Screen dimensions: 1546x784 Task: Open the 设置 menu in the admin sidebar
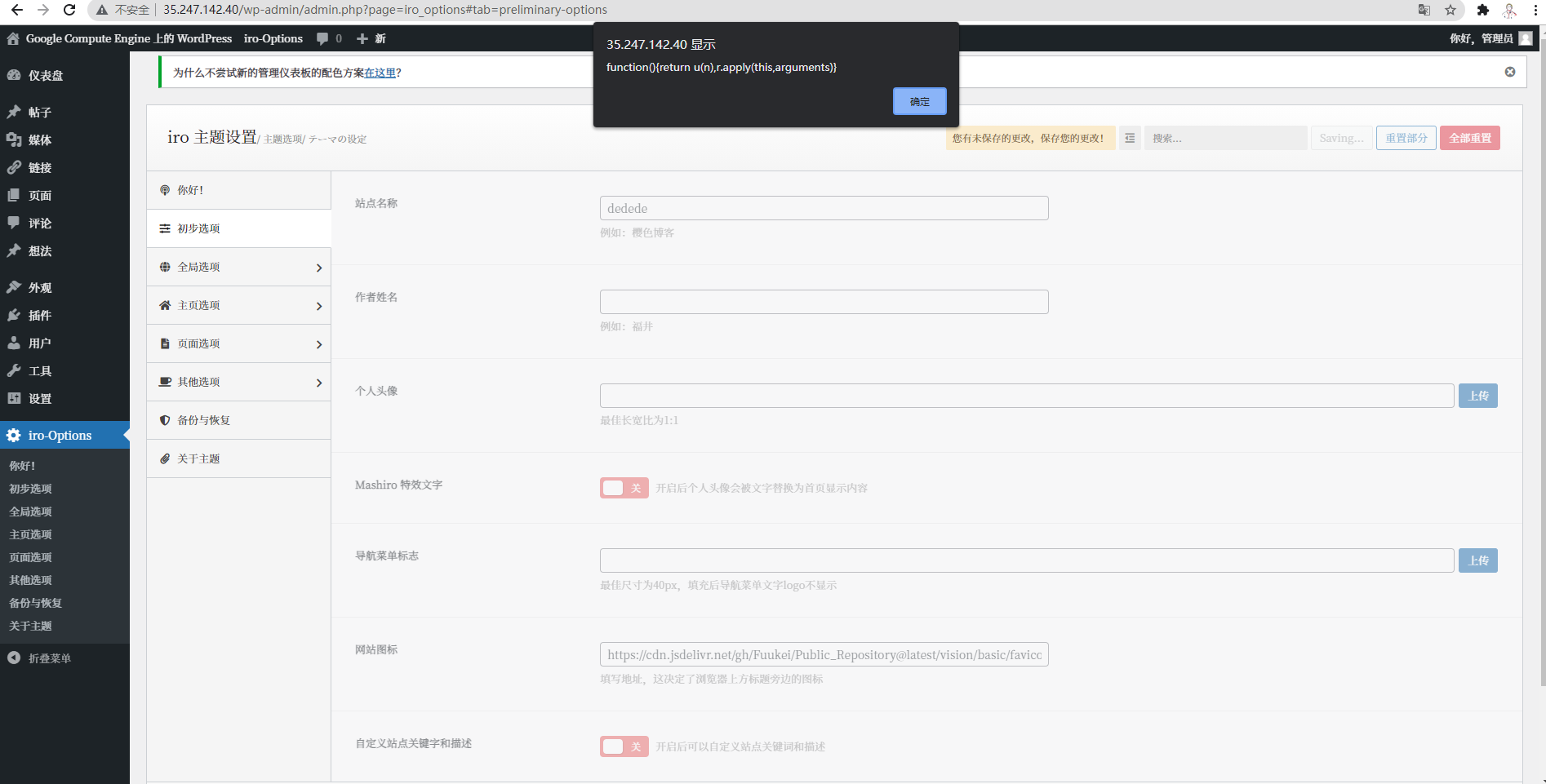[x=15, y=398]
